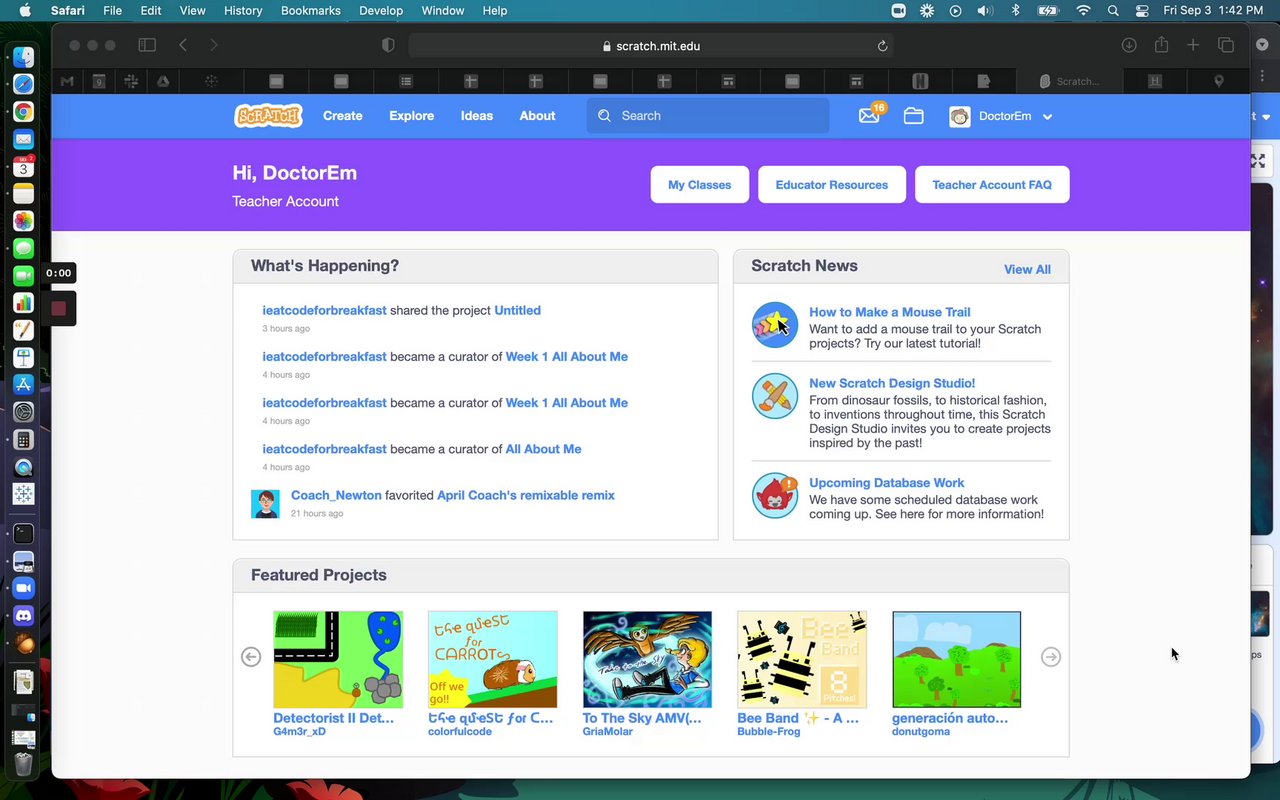Open the My Stuff folder icon
1280x800 pixels.
(913, 116)
